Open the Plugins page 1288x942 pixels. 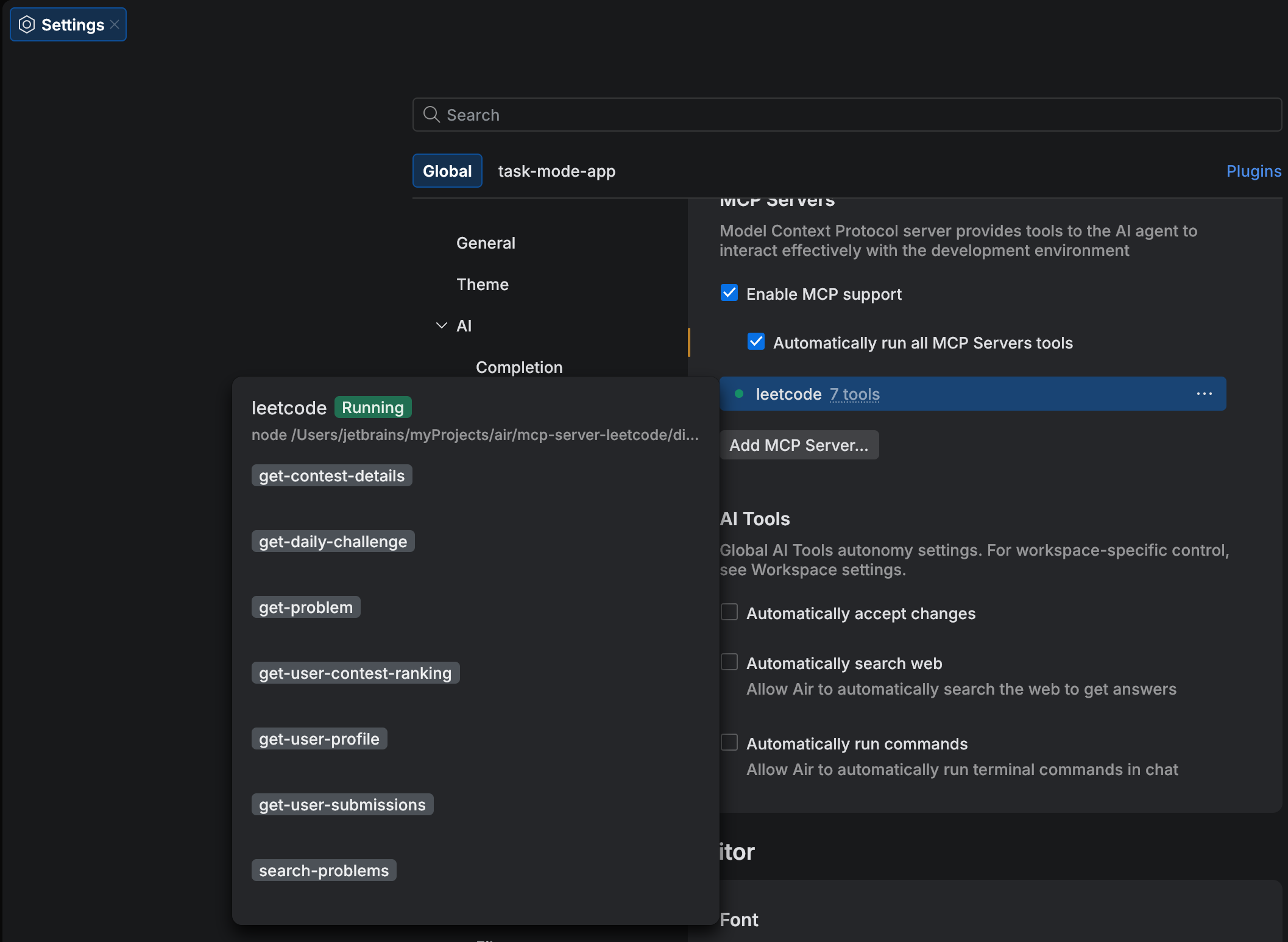tap(1253, 171)
